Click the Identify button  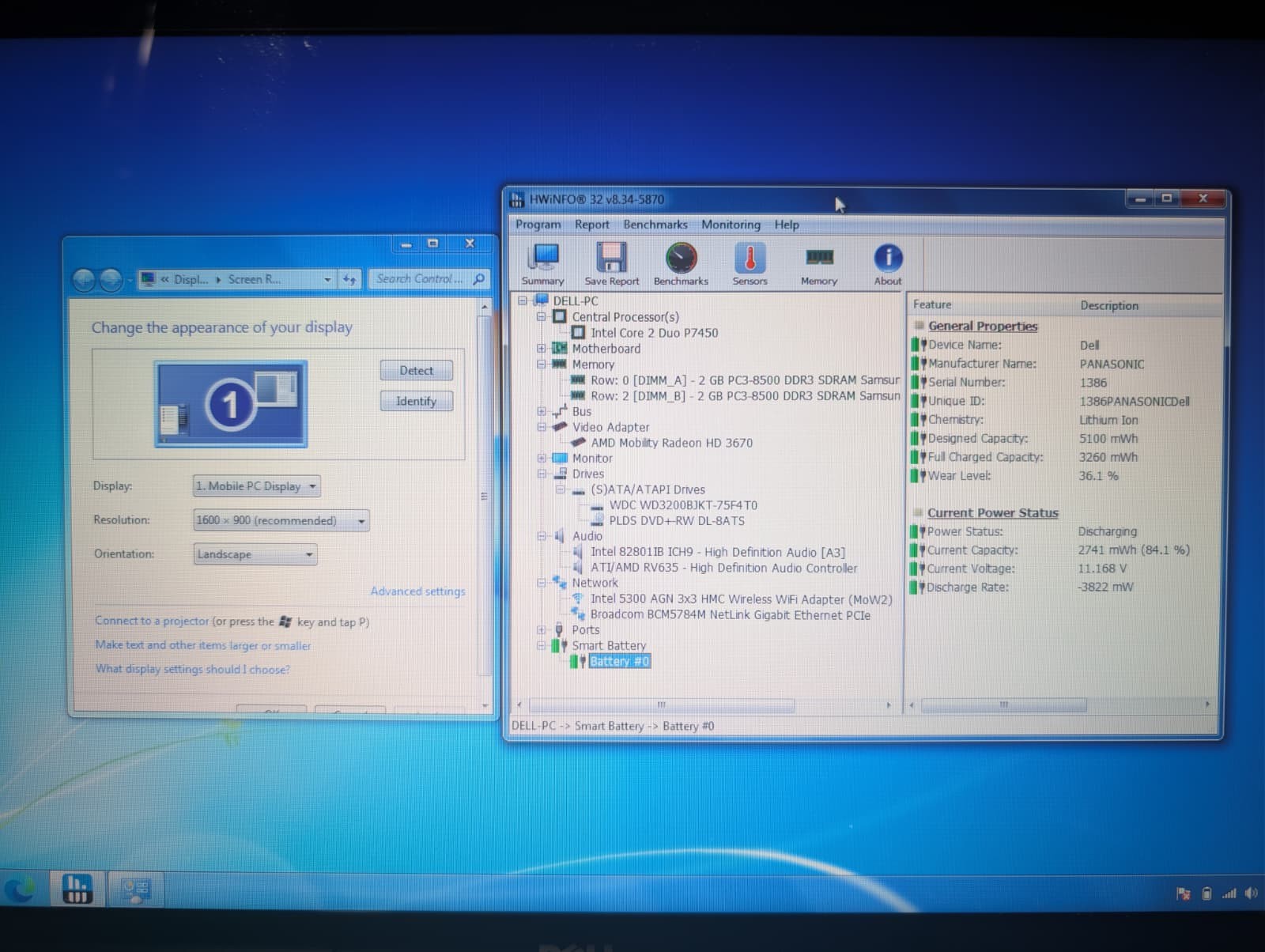(x=417, y=401)
